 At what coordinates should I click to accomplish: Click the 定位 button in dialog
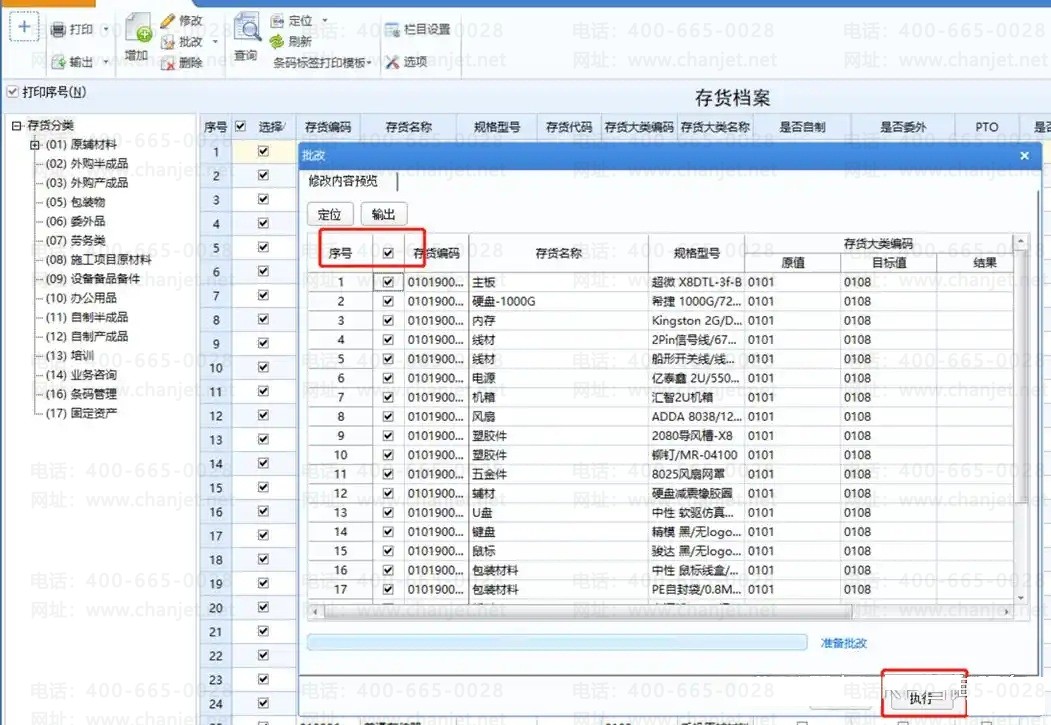pos(330,214)
